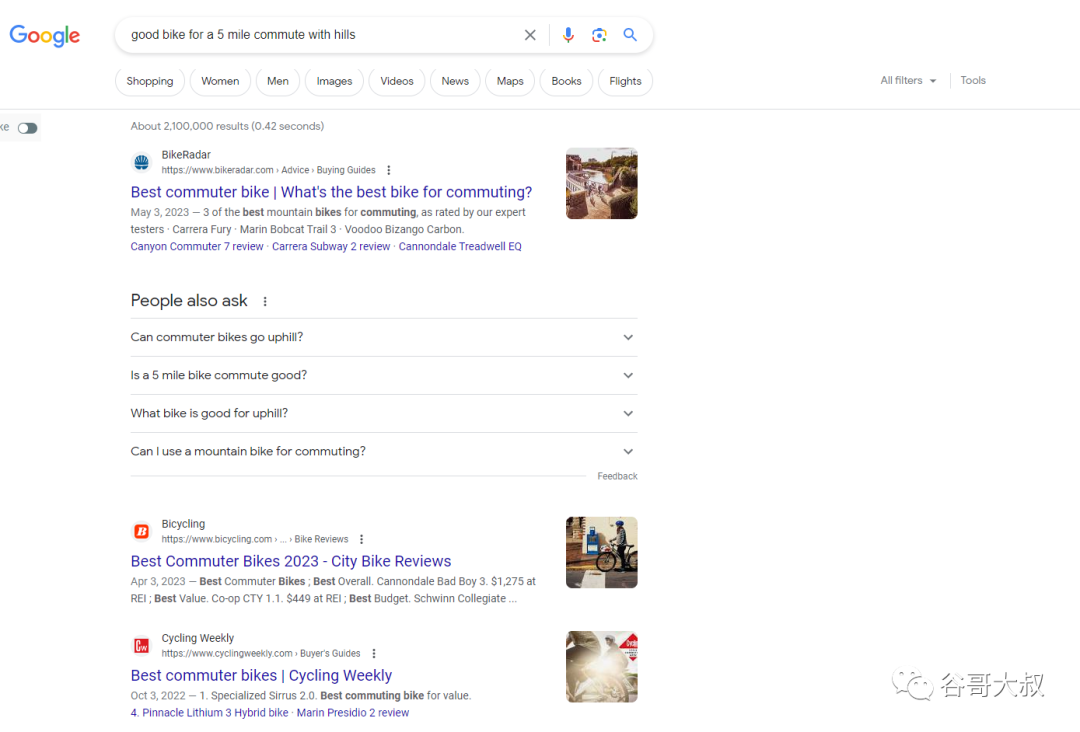Click the BikeRadar site name
This screenshot has height=732, width=1080.
coord(186,155)
